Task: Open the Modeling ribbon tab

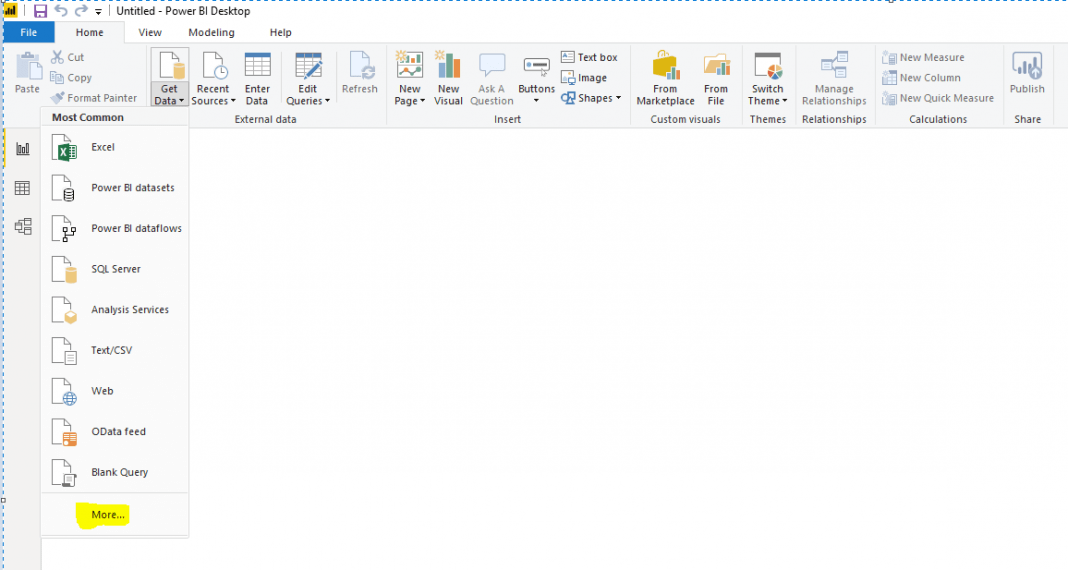Action: [x=211, y=33]
